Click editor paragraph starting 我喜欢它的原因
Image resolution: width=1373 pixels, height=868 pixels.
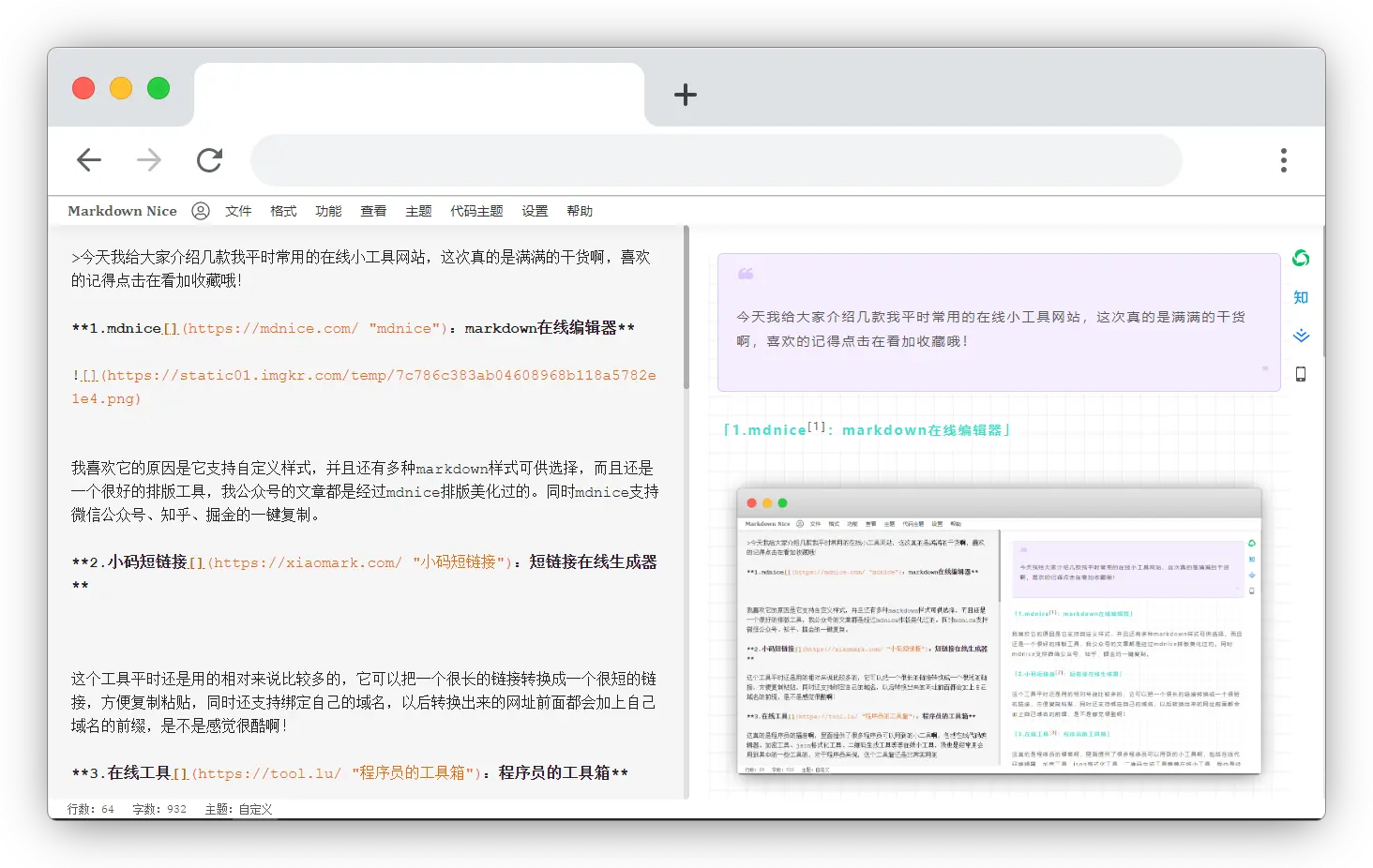tap(365, 491)
